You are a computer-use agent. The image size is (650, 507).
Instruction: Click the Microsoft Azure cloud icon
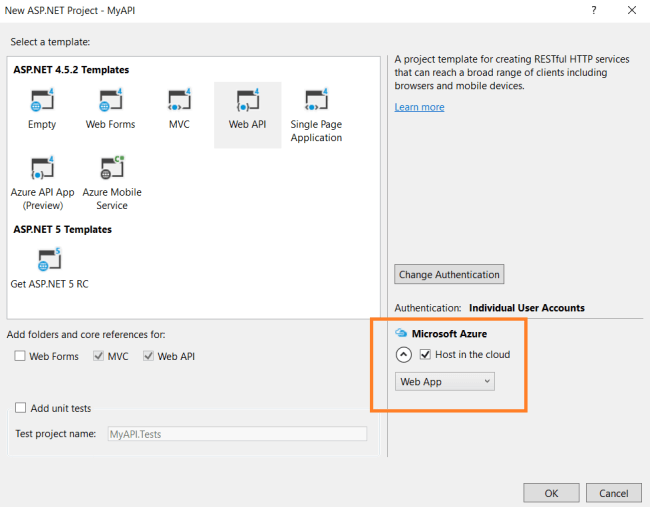401,333
